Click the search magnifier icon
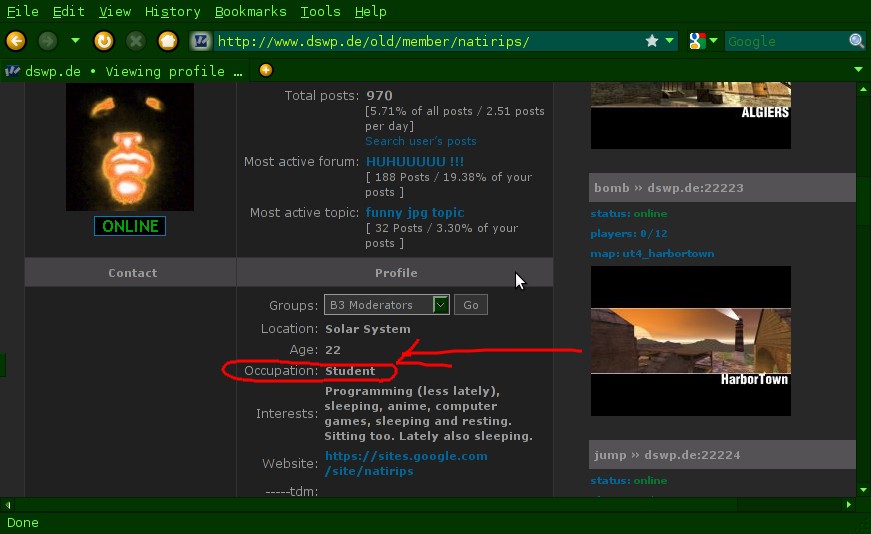 pos(857,41)
